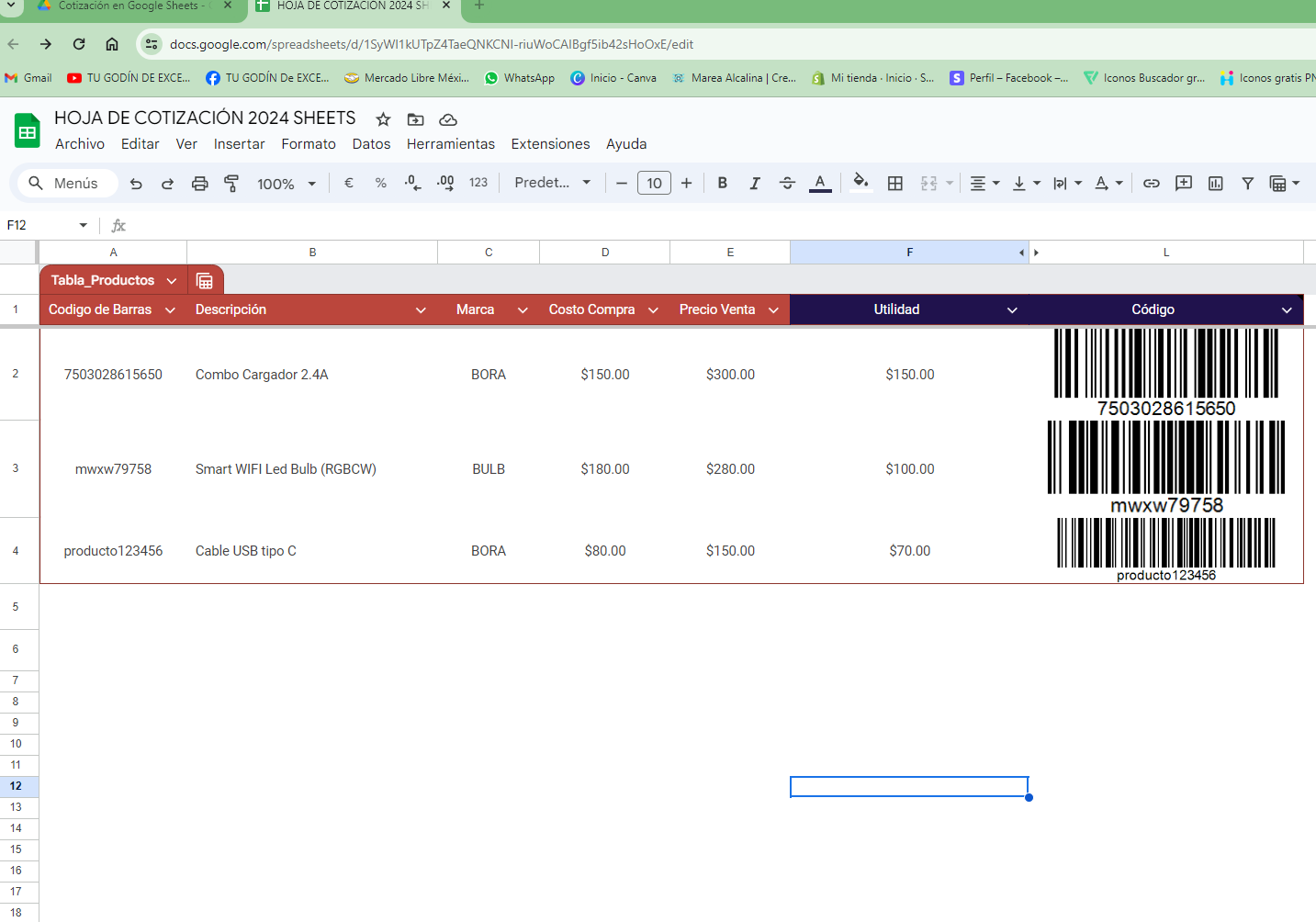Click the font size field showing 10

(654, 183)
